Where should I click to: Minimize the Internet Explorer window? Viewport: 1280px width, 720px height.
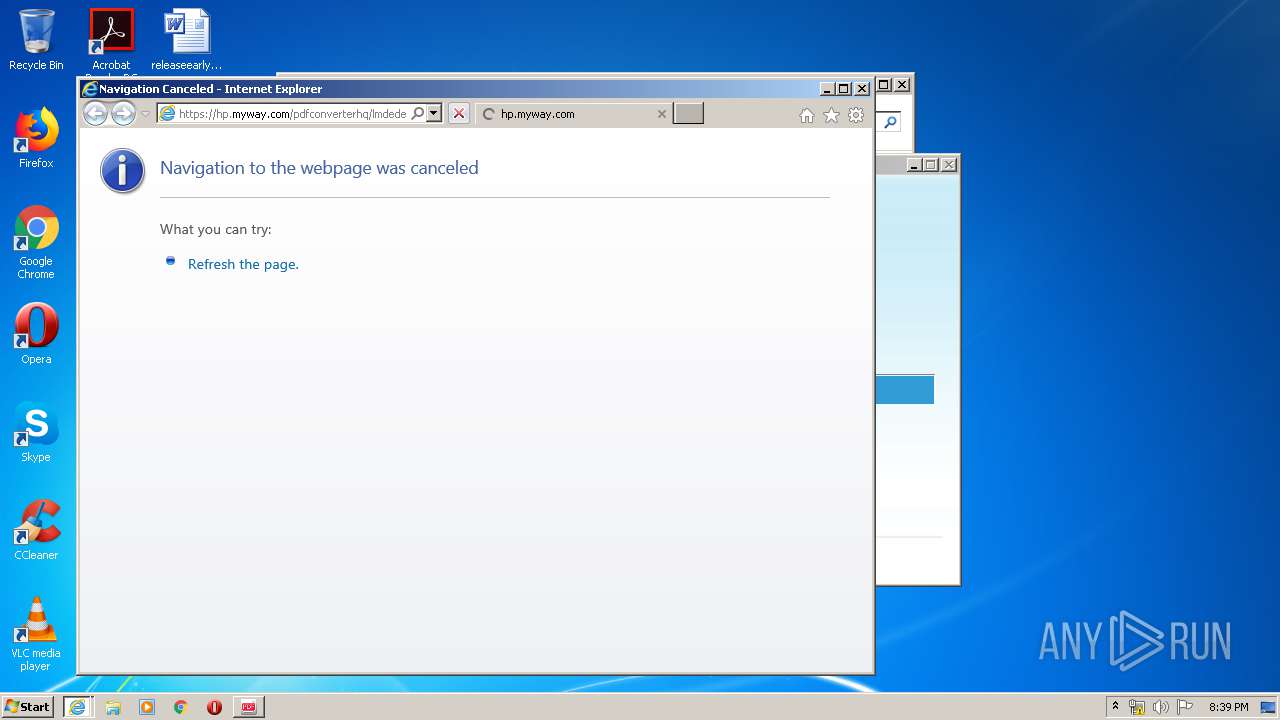(x=827, y=89)
